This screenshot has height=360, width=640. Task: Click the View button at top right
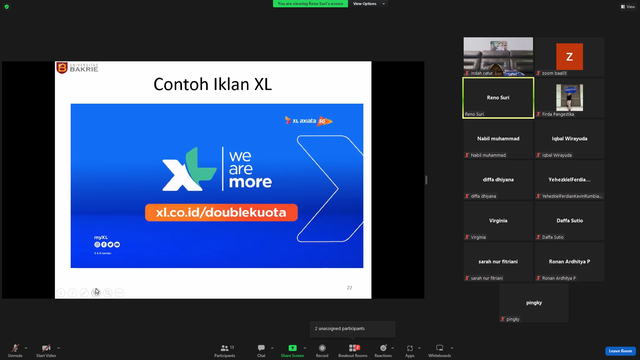628,7
